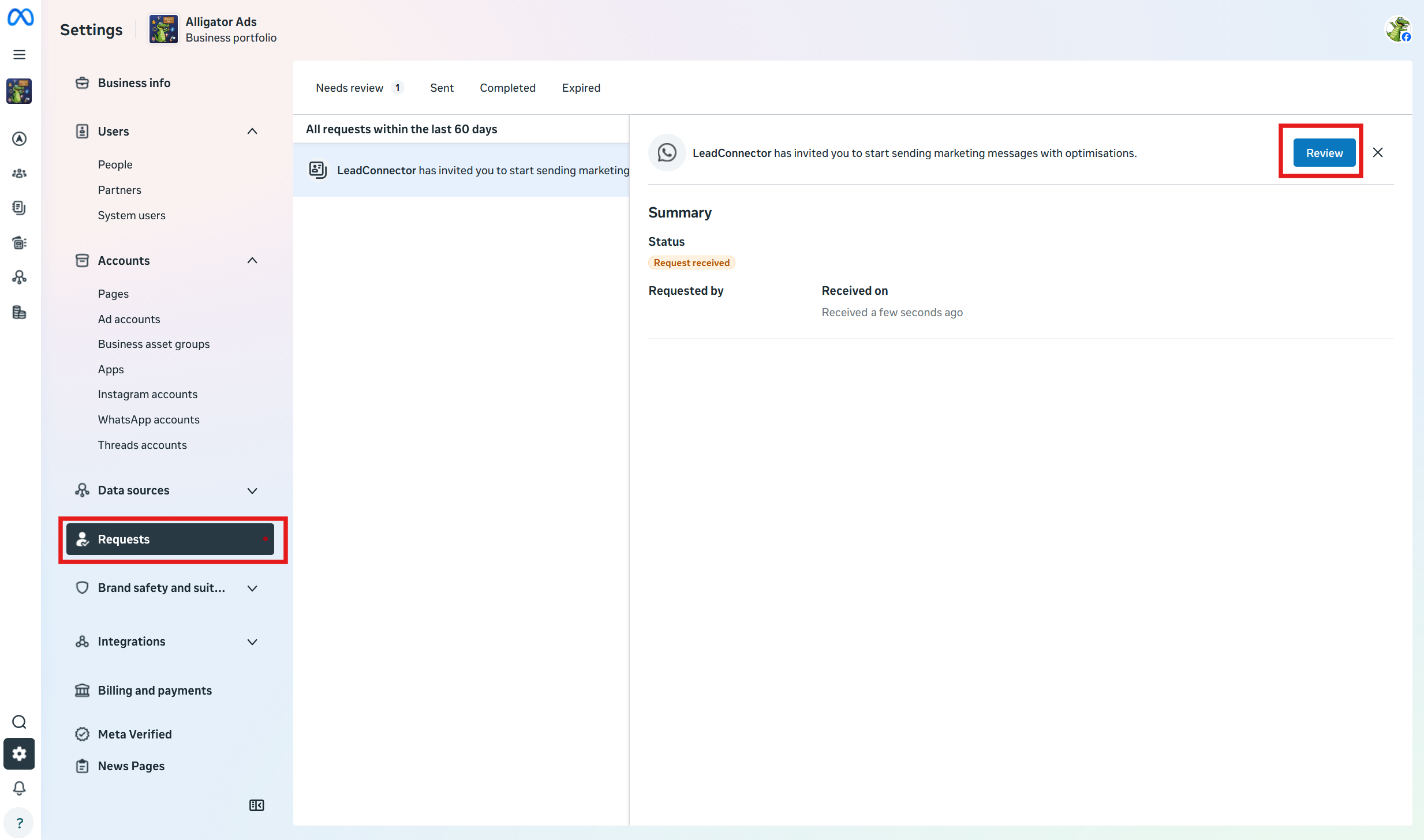Image resolution: width=1424 pixels, height=840 pixels.
Task: Click the Accounts section archive icon
Action: coord(83,261)
